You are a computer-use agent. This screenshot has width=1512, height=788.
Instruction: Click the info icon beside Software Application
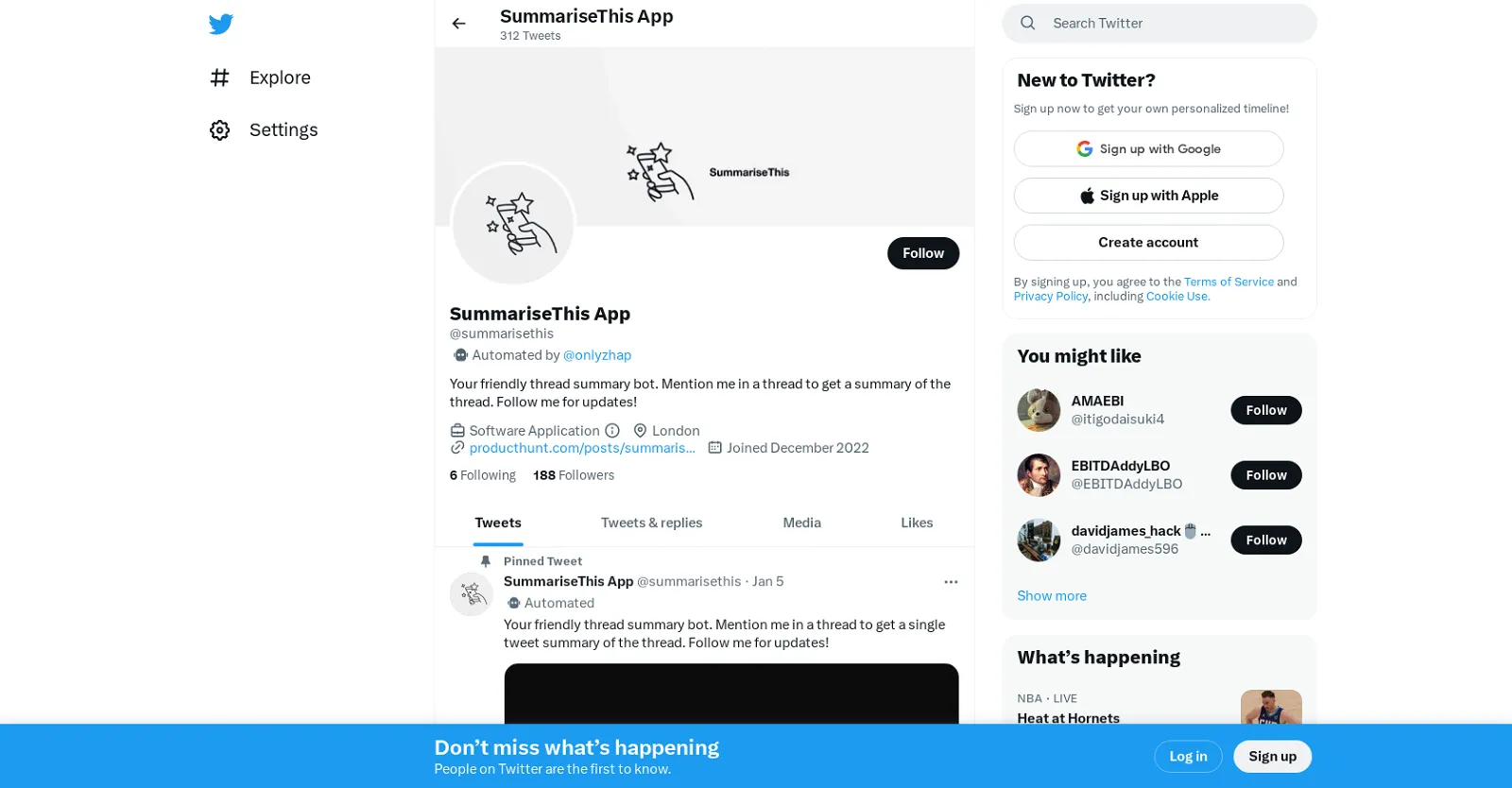(612, 430)
